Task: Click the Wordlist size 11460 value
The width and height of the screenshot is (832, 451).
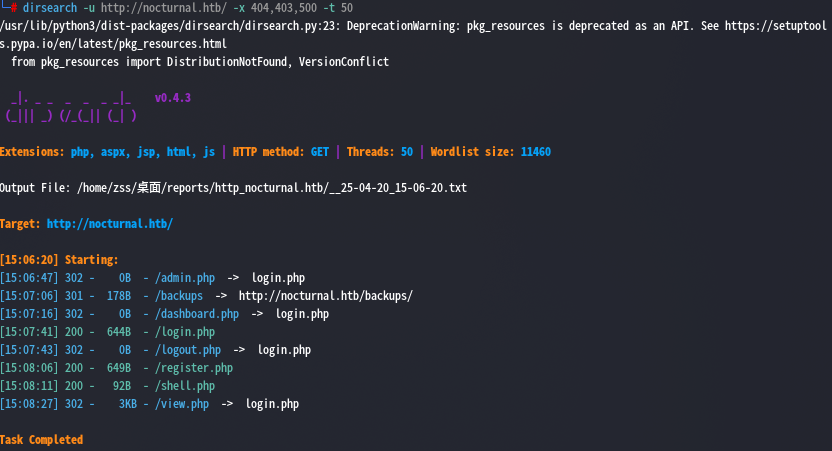Action: click(535, 152)
